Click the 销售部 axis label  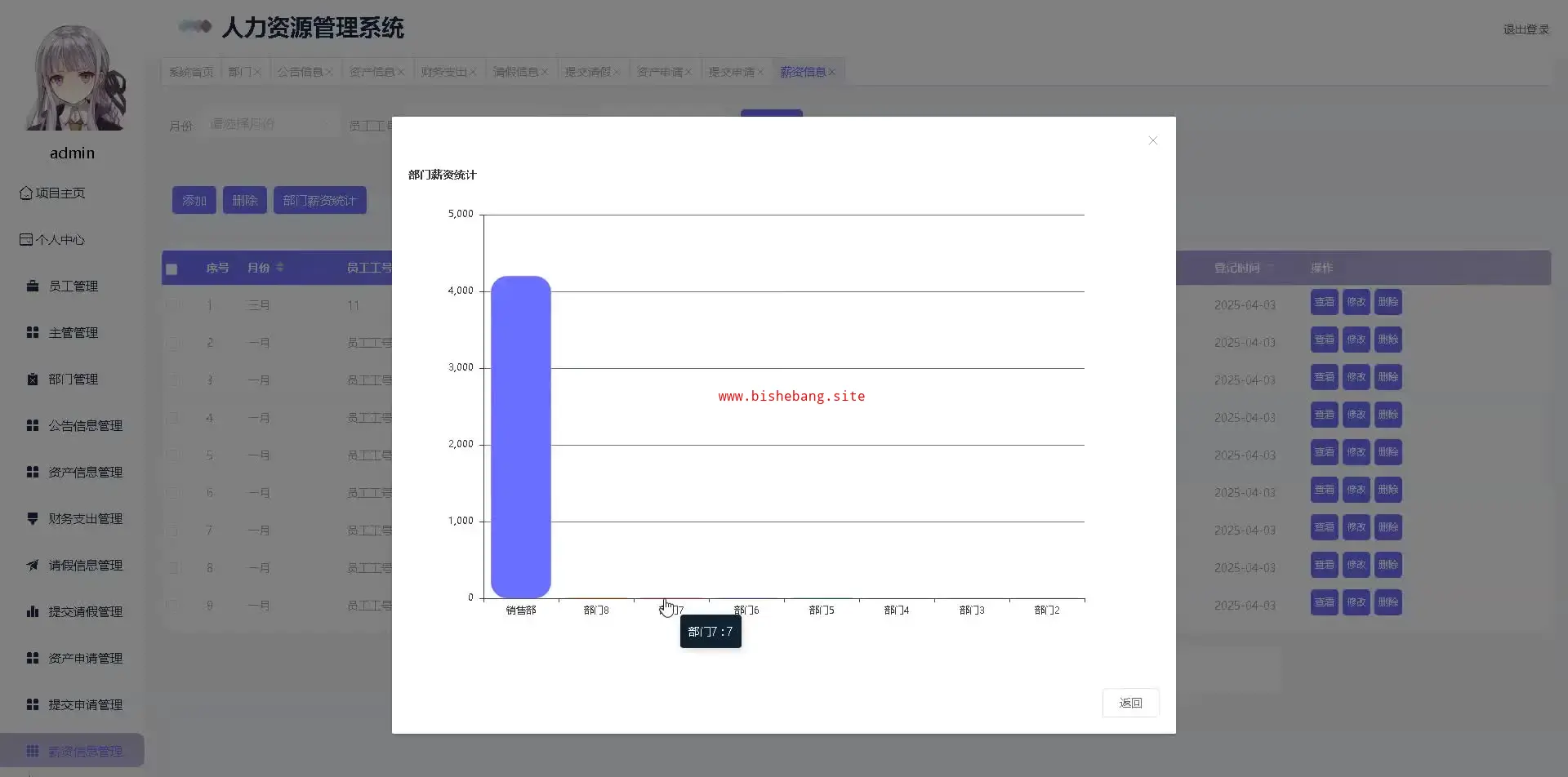[x=521, y=610]
